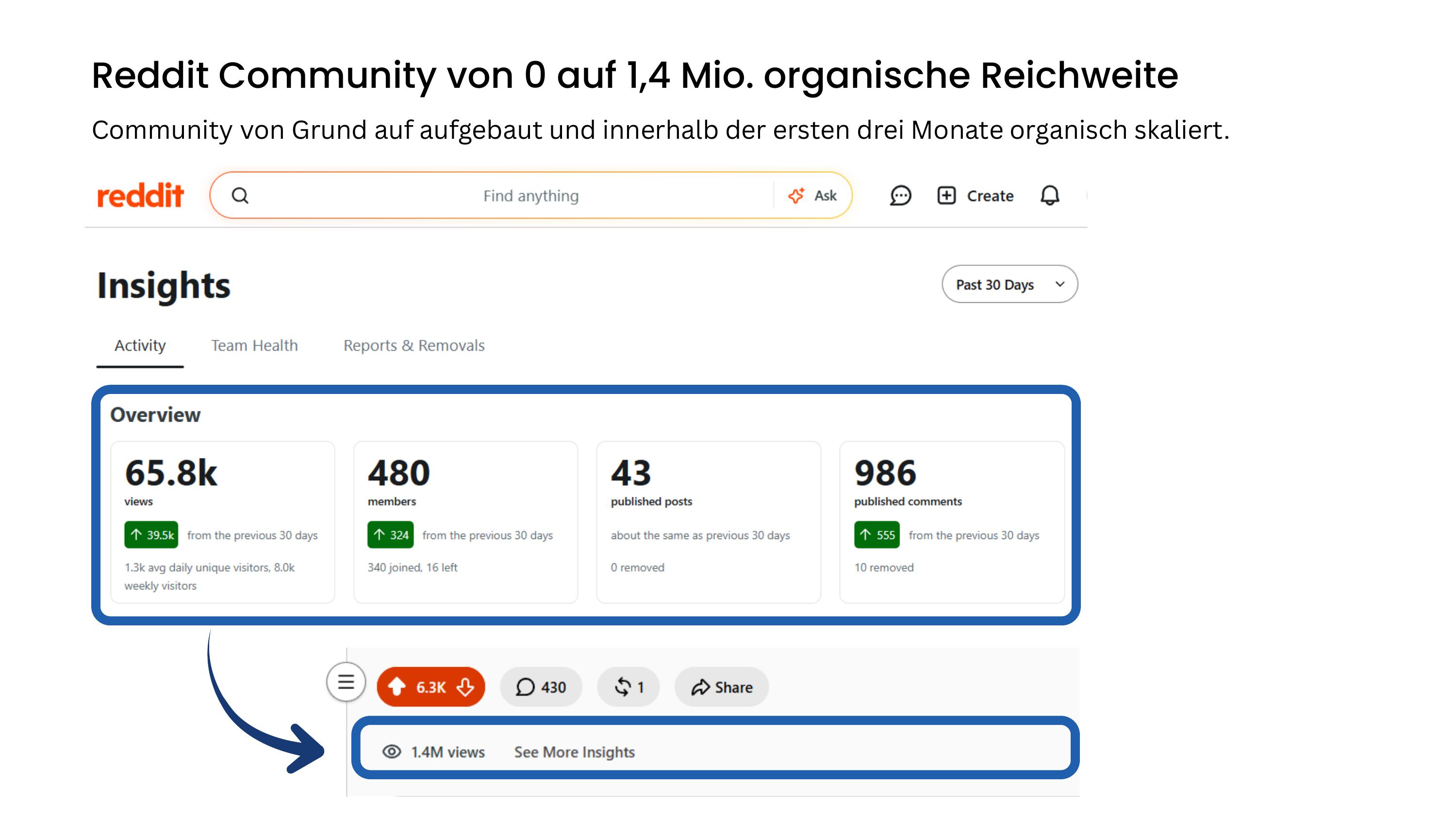1456x819 pixels.
Task: Open the chat bubble icon
Action: (x=900, y=196)
